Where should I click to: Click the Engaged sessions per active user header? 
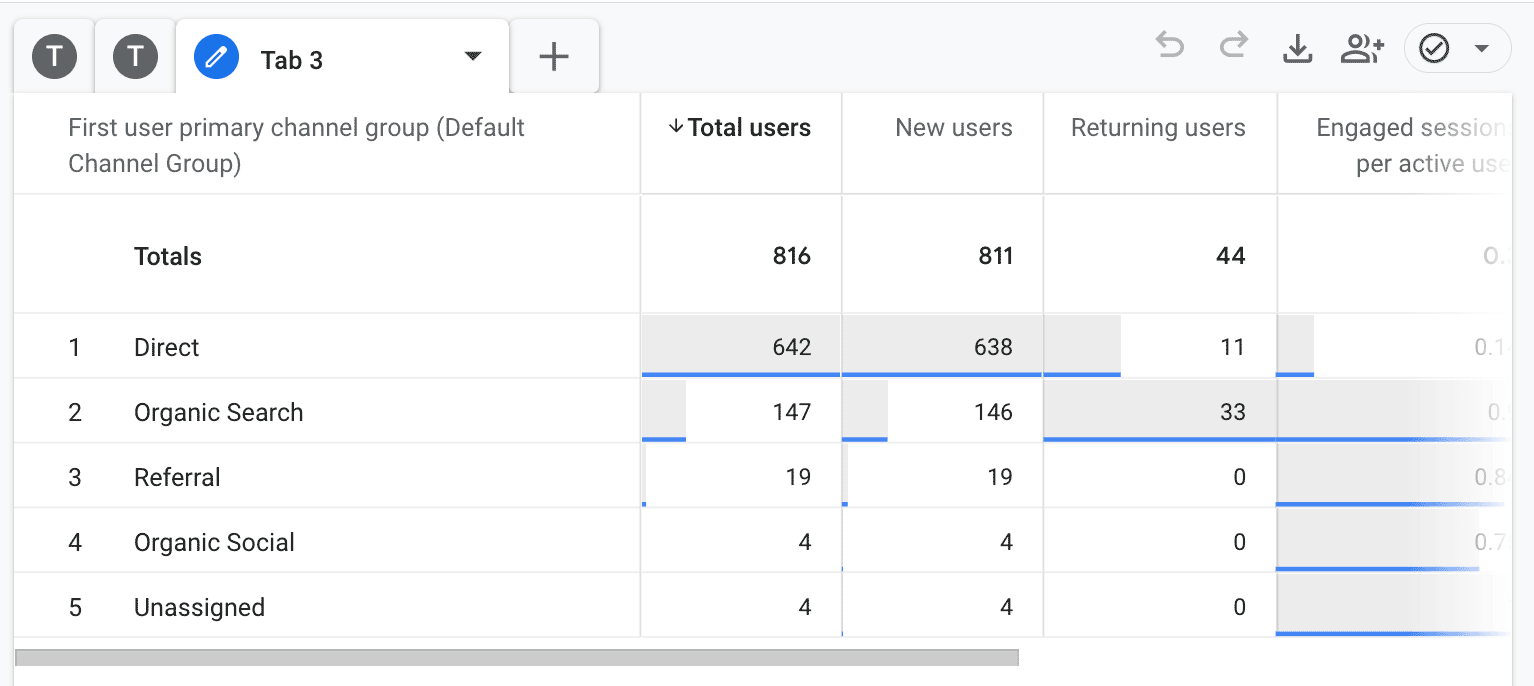(1410, 145)
